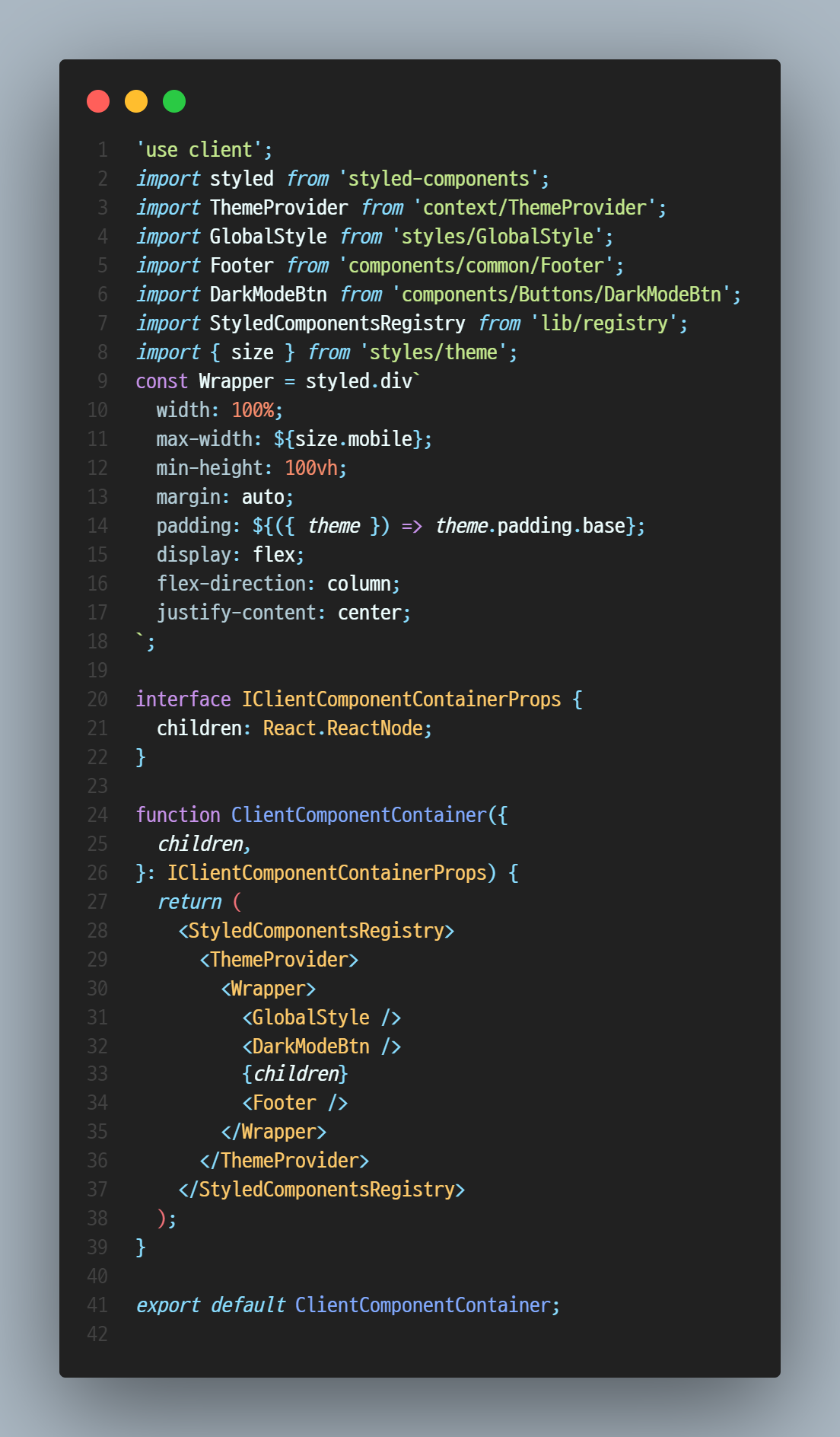Click flex-direction: column line

coord(278,584)
